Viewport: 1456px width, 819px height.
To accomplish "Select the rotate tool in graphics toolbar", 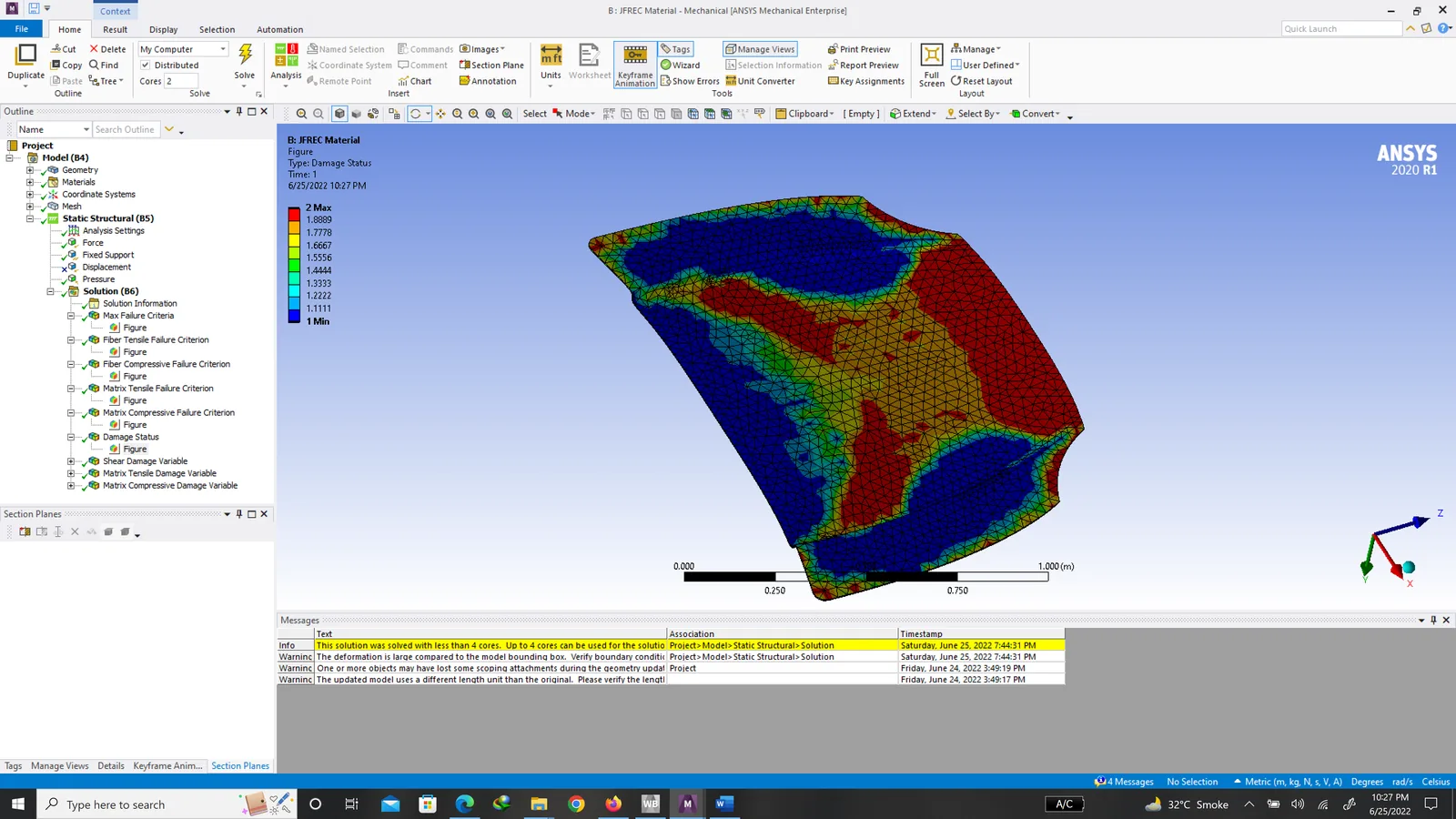I will tap(416, 114).
